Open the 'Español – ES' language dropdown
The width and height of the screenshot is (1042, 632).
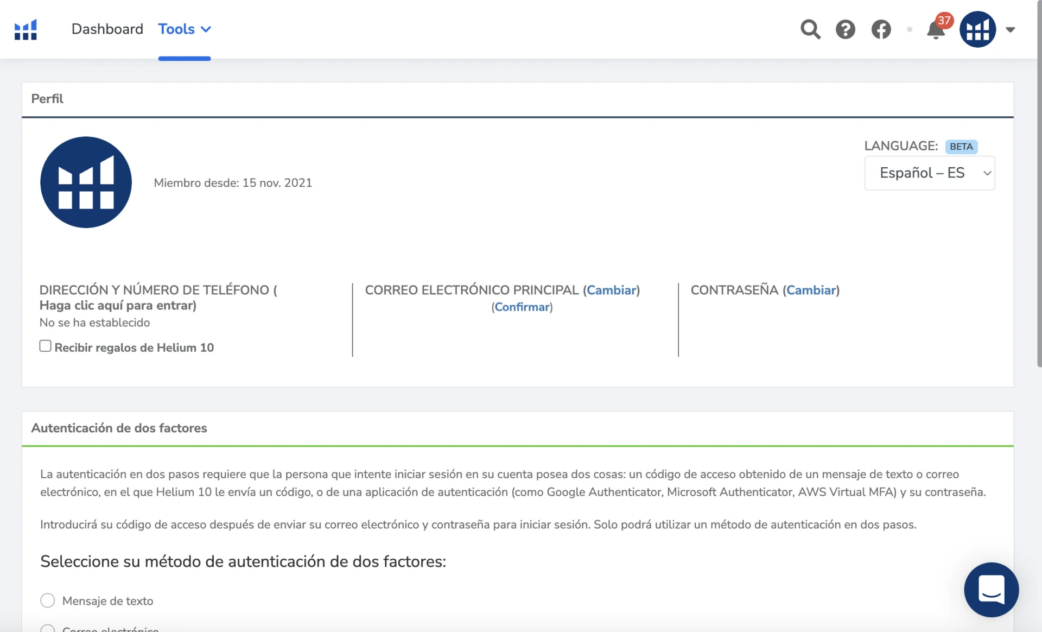pyautogui.click(x=929, y=172)
